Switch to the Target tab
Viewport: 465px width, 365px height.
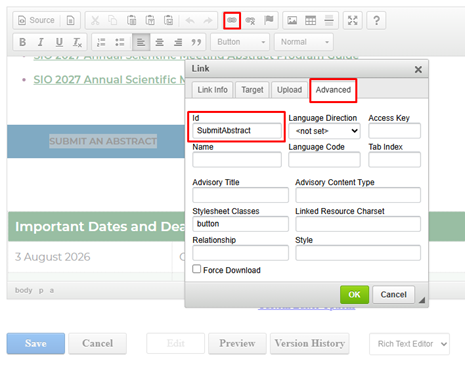click(252, 90)
